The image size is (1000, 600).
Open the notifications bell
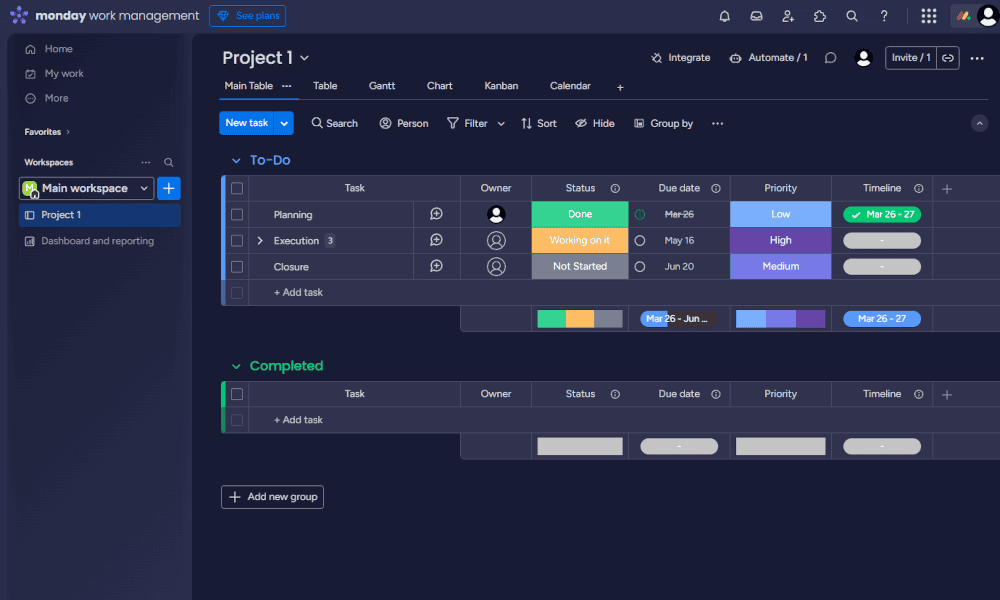click(724, 16)
